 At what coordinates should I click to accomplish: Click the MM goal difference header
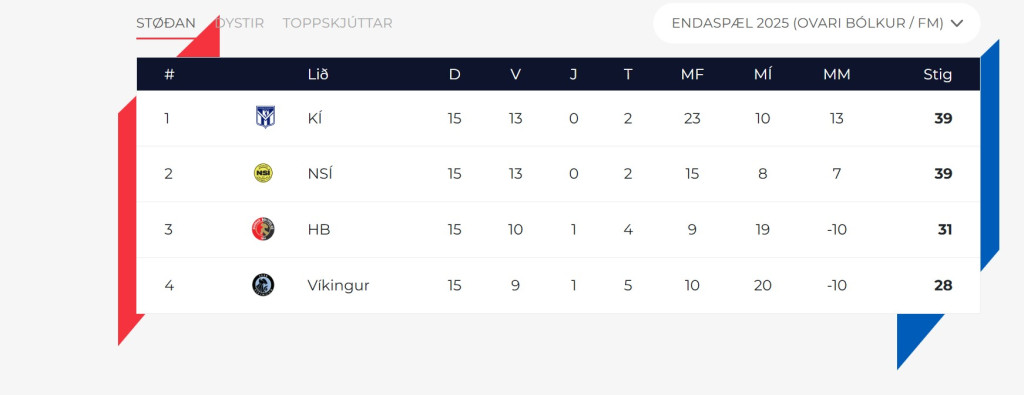click(837, 74)
